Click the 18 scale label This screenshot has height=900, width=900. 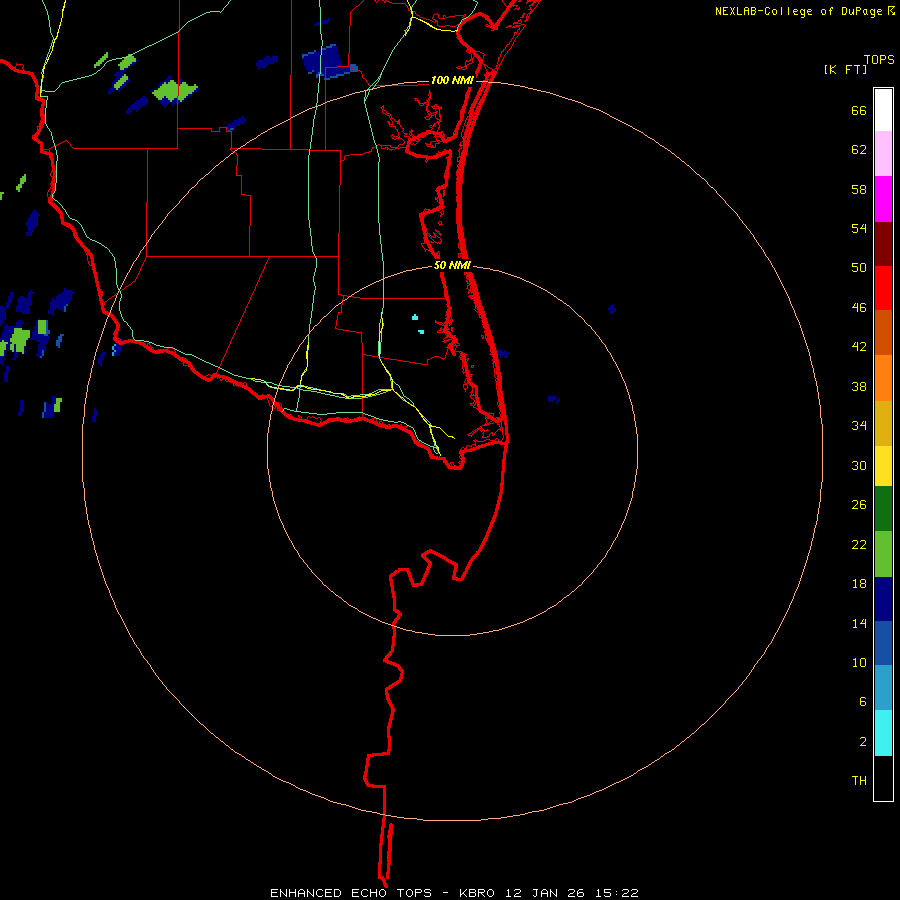coord(859,584)
